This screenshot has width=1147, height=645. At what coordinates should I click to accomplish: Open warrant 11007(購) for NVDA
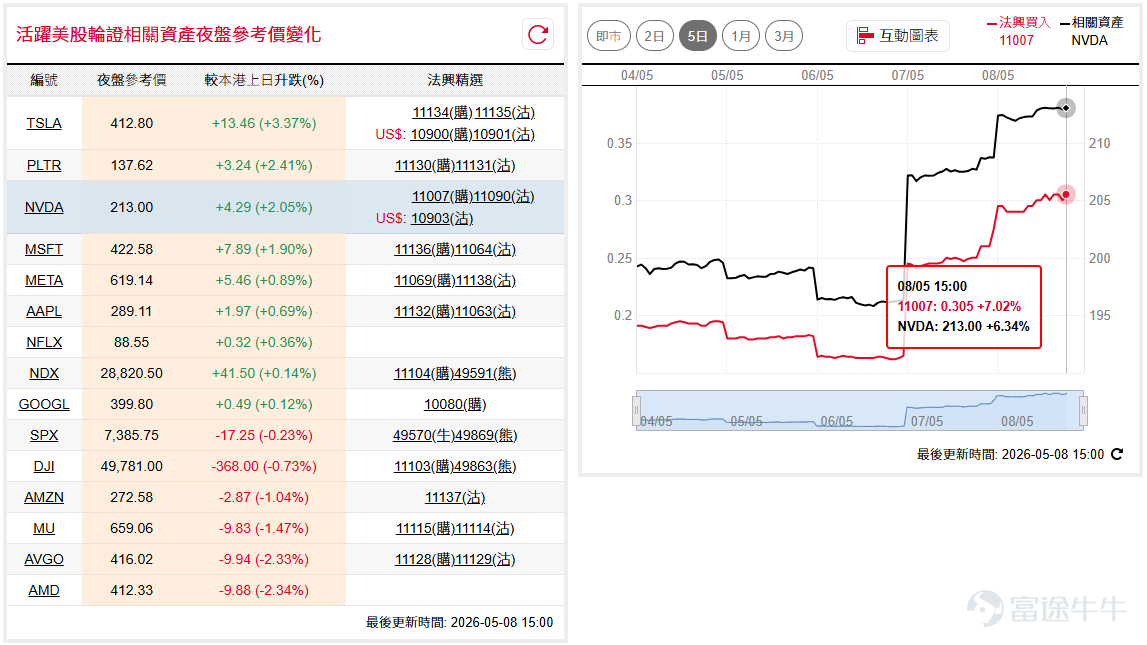(x=442, y=196)
